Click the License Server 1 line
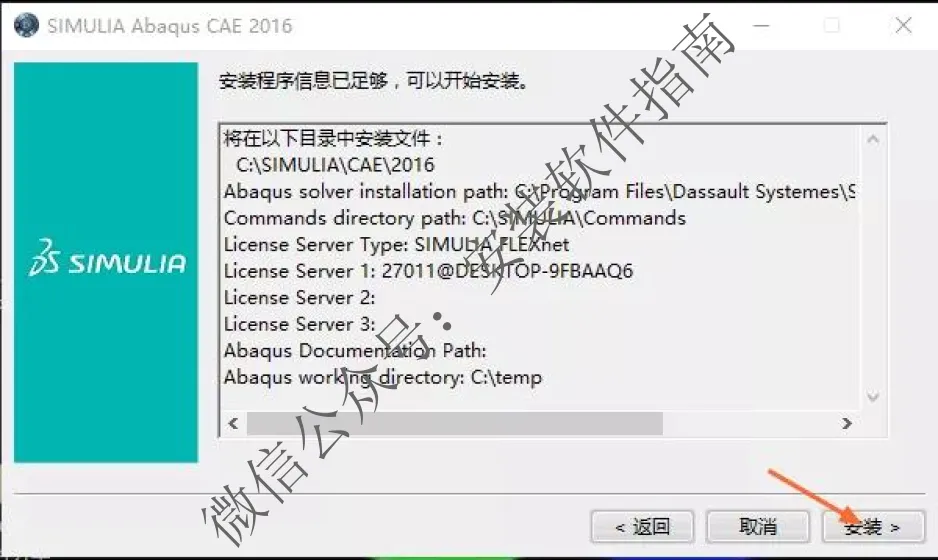The height and width of the screenshot is (560, 938). tap(428, 271)
